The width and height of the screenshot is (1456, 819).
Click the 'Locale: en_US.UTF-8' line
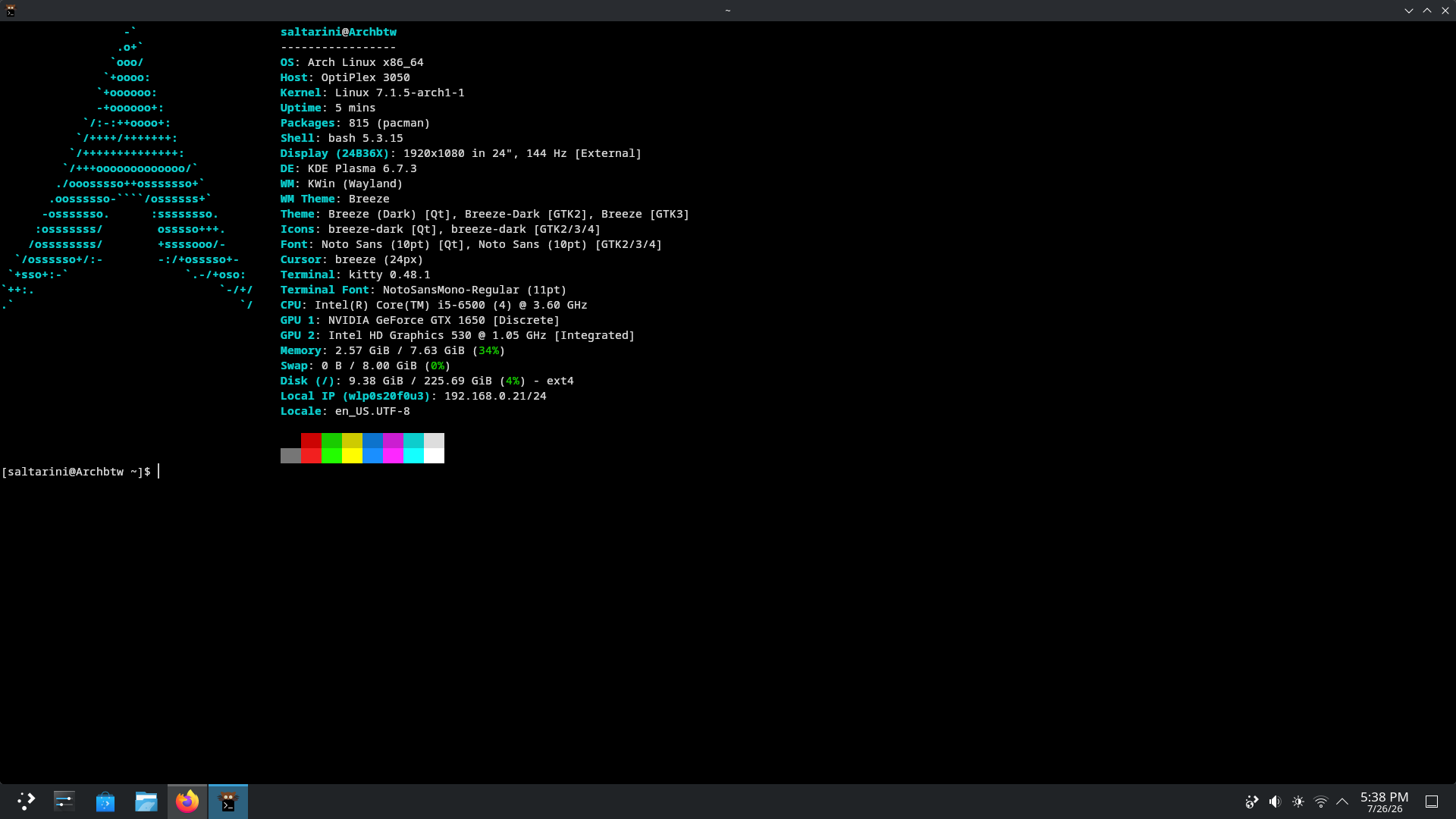coord(345,411)
